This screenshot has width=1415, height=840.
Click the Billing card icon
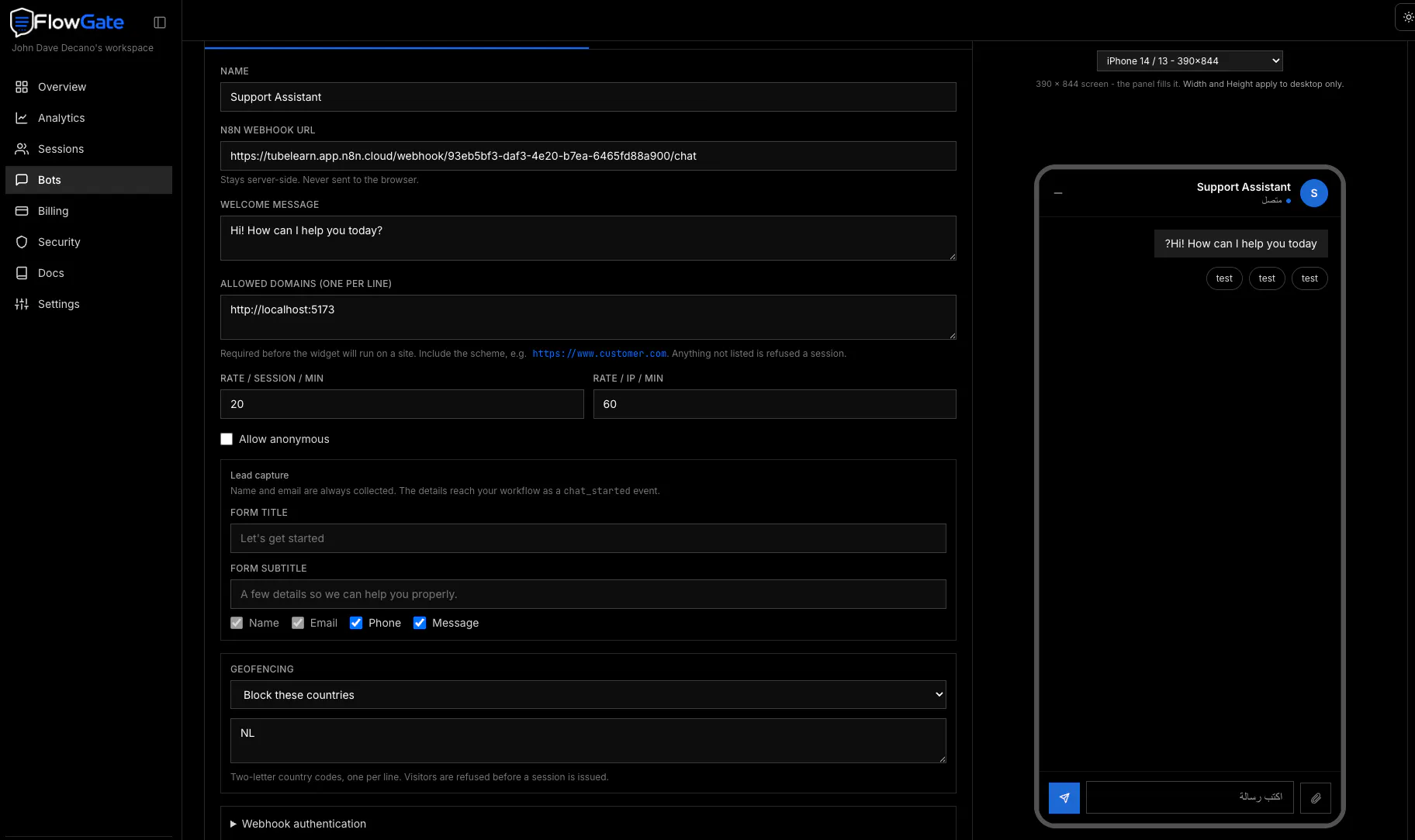click(x=22, y=211)
